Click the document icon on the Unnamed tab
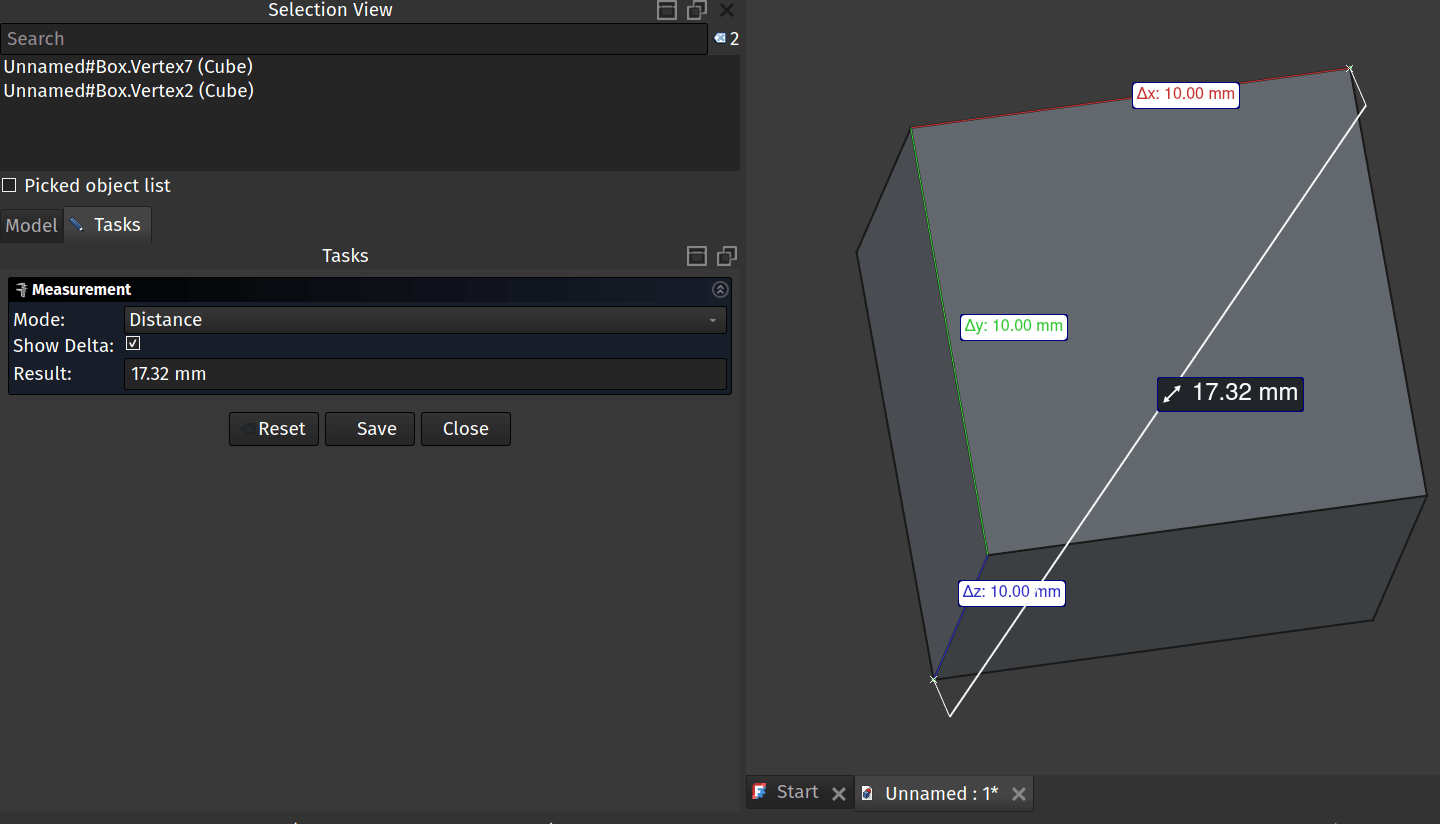Viewport: 1440px width, 824px height. pos(869,793)
